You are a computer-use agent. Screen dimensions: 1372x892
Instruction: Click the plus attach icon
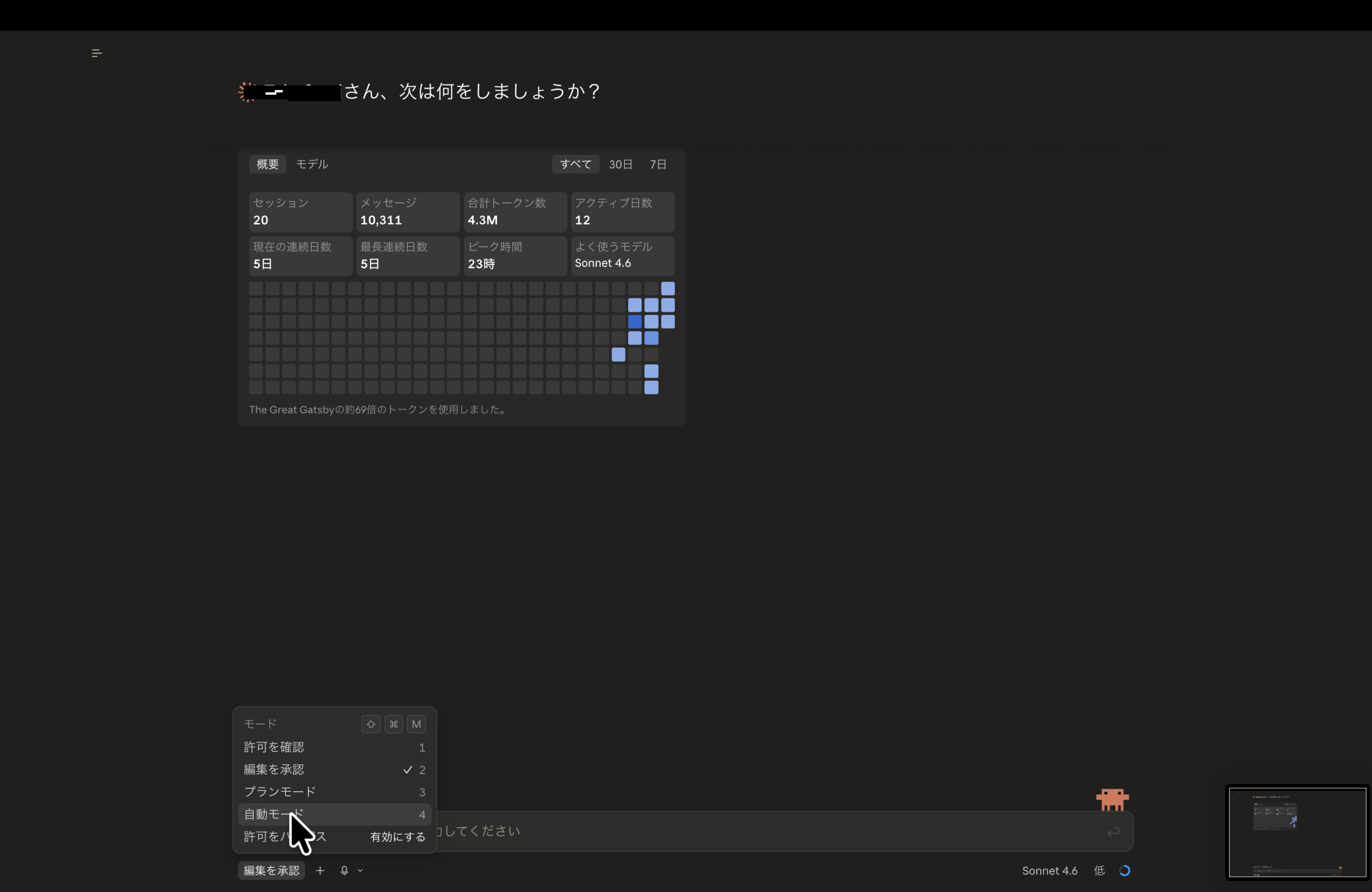(320, 870)
